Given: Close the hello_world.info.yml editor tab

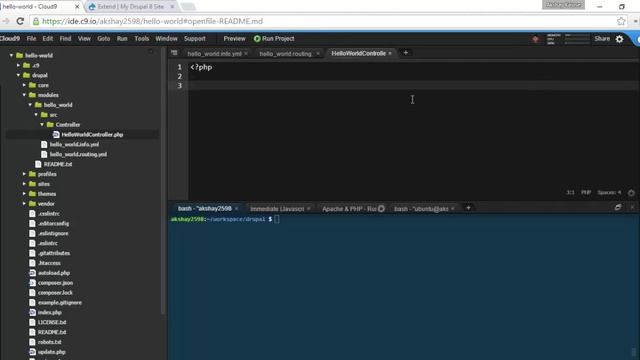Looking at the screenshot, I should [246, 54].
